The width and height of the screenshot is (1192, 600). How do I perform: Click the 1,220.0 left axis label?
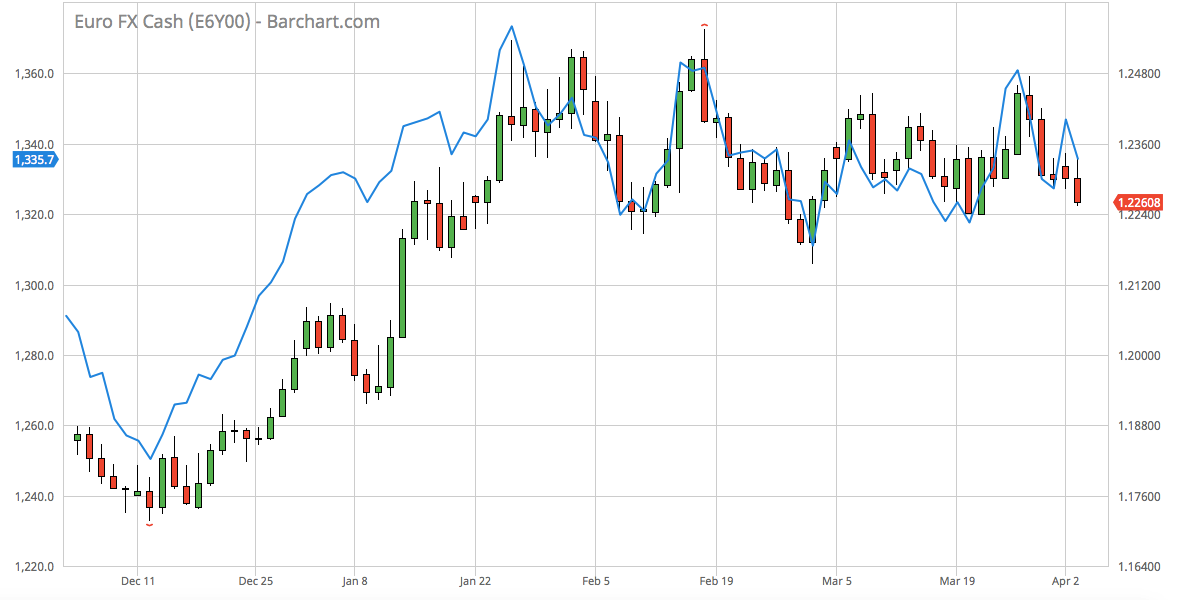[x=35, y=567]
